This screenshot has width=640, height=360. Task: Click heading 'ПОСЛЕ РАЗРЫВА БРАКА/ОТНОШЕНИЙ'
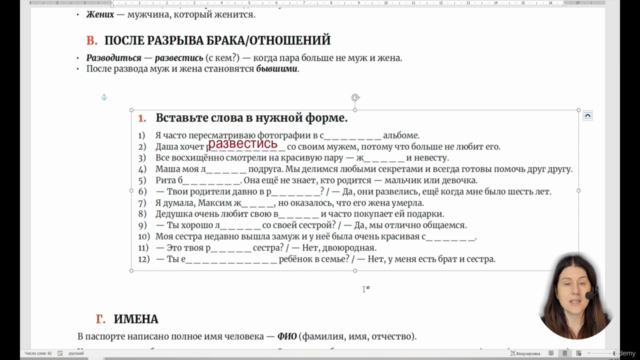coord(218,40)
